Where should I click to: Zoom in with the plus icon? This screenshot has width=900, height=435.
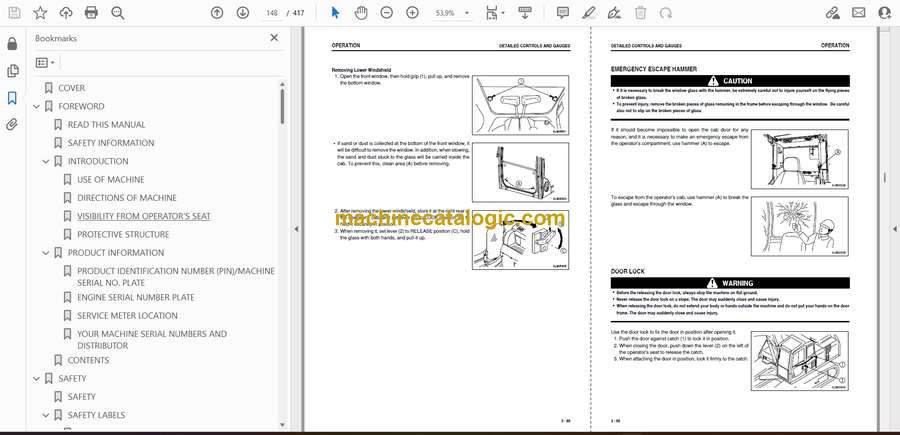pyautogui.click(x=412, y=13)
